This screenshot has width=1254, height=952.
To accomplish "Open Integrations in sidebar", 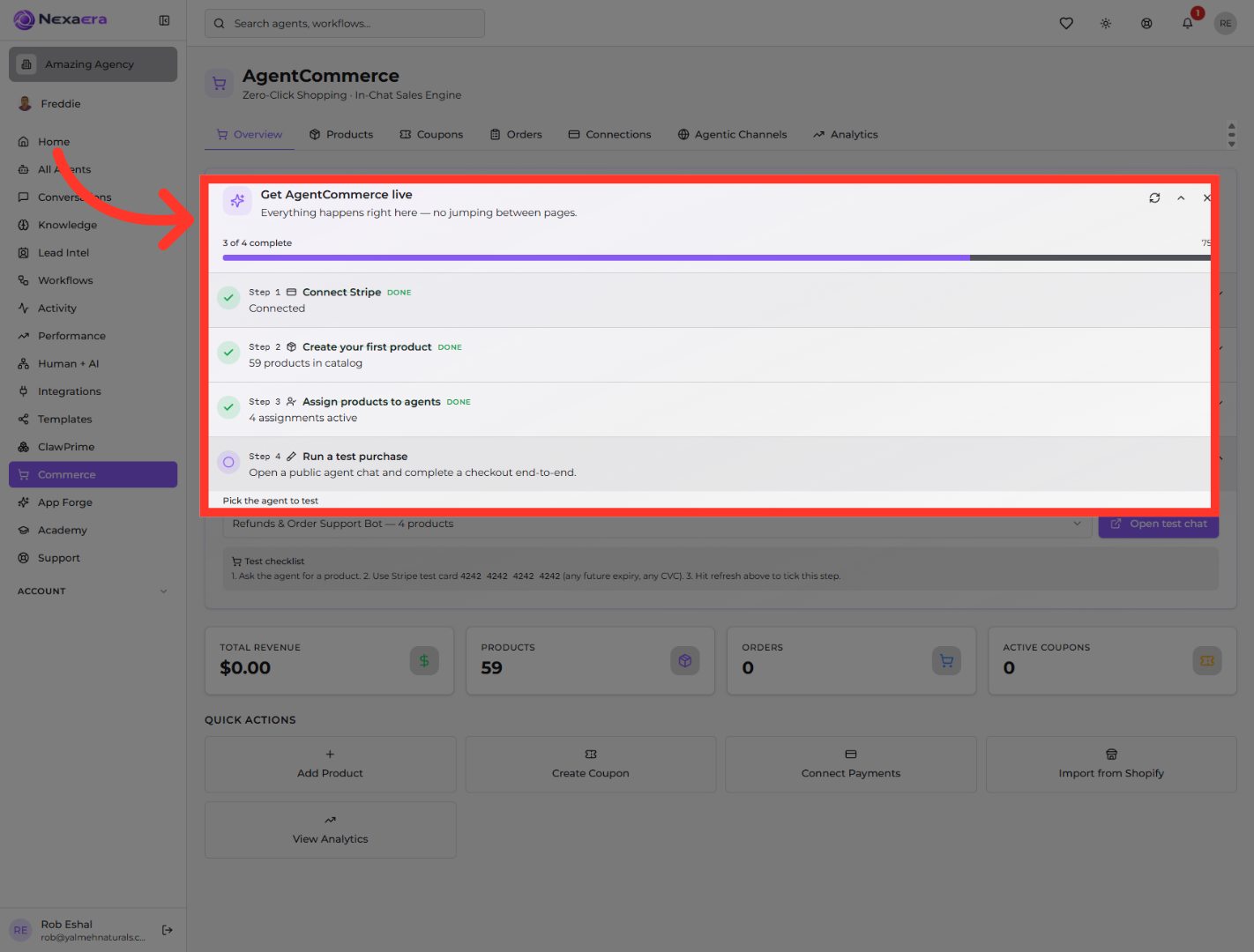I will [93, 391].
